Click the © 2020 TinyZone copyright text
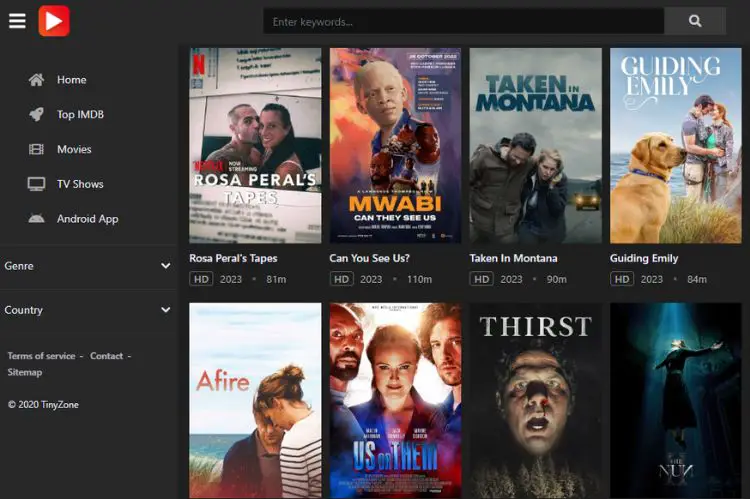 [x=43, y=405]
